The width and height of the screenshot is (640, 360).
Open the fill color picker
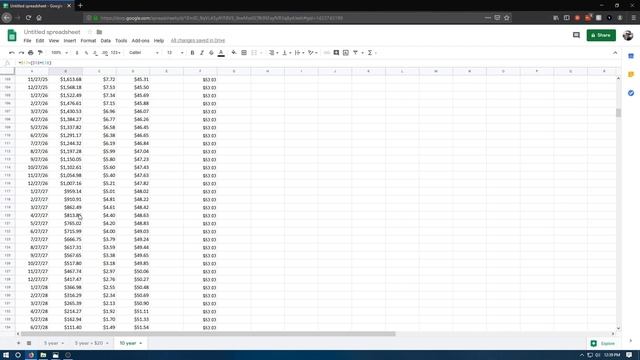click(233, 53)
